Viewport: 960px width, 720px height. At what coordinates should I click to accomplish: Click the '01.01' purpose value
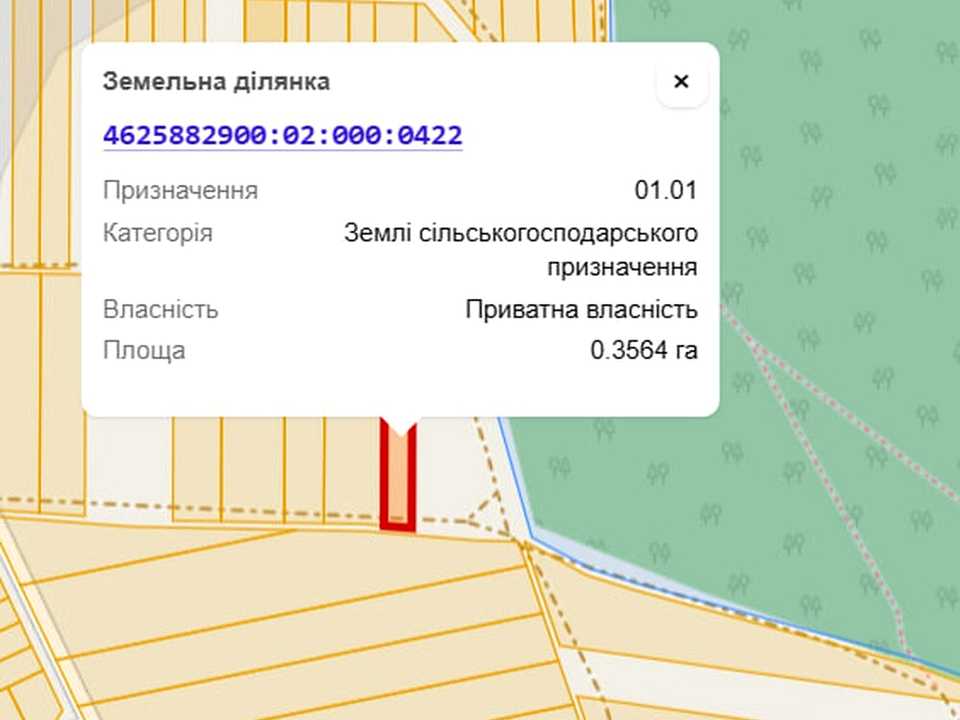coord(666,190)
